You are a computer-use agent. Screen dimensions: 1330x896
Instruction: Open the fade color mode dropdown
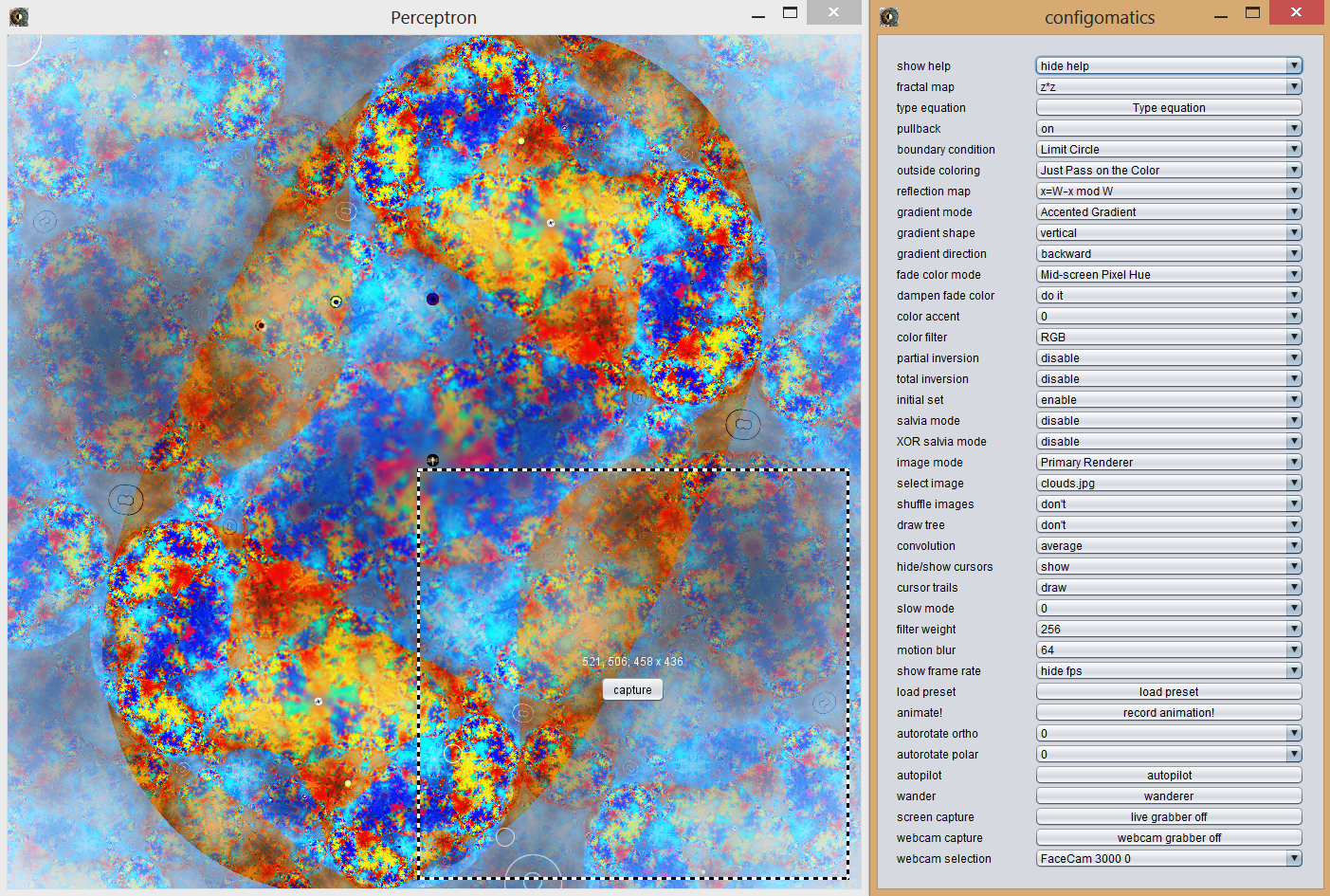(x=1169, y=275)
